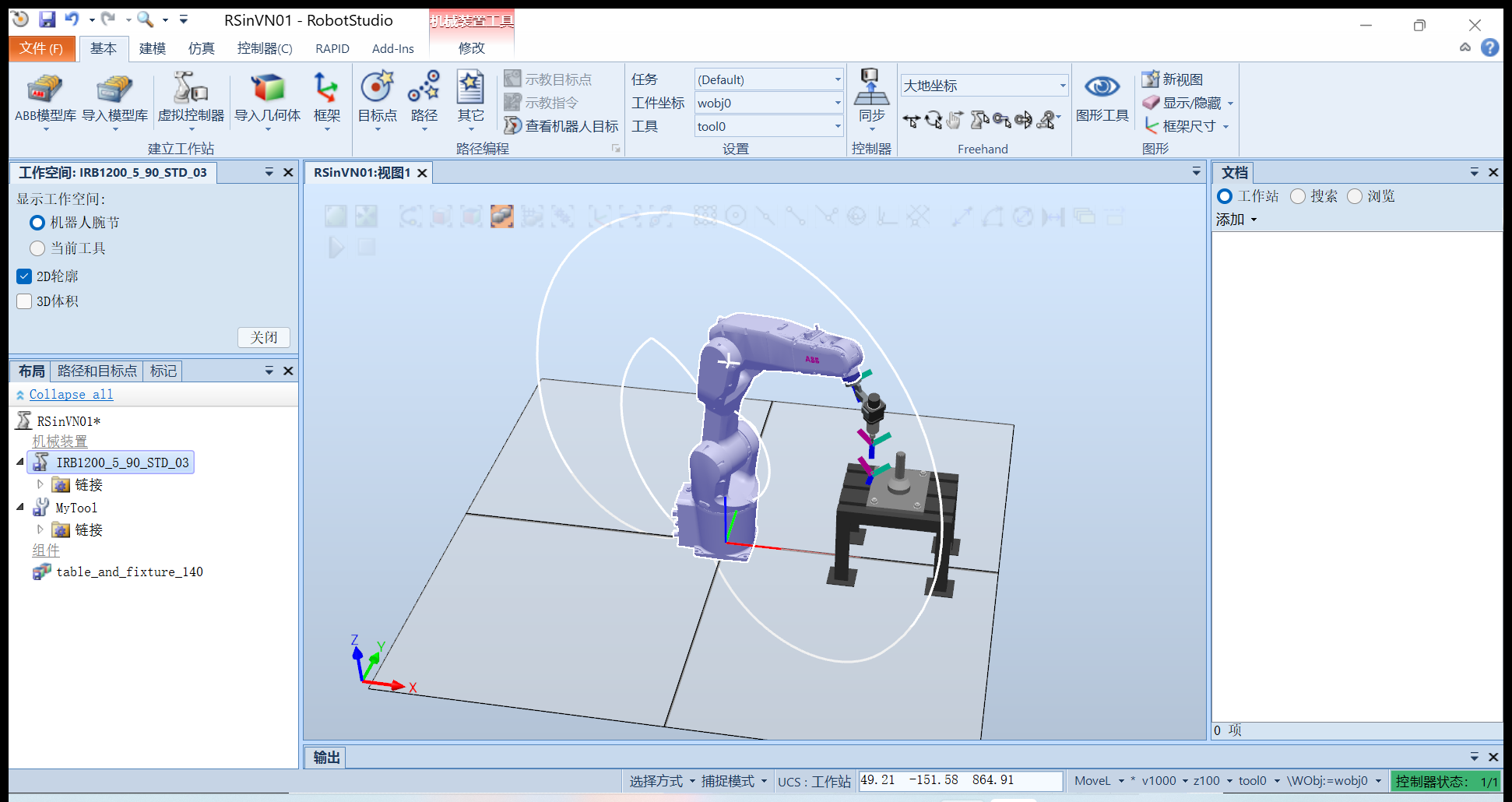Viewport: 1512px width, 802px height.
Task: Select the 搜索 radio button
Action: point(1297,196)
